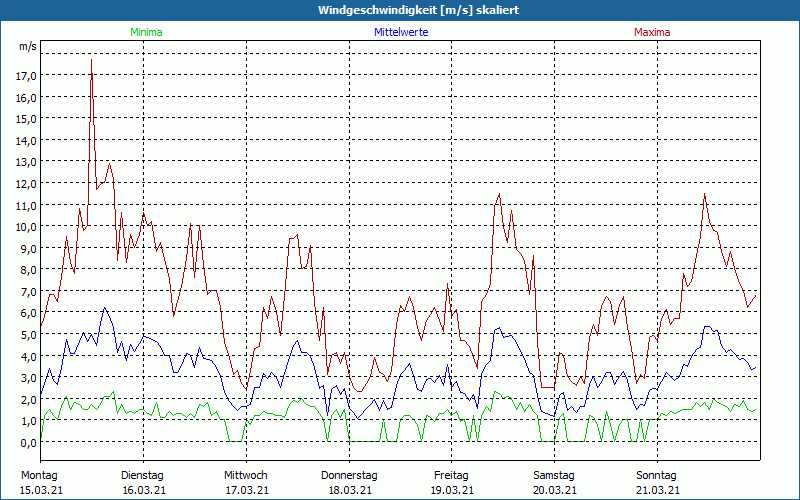Click the blue Mittelwerte legend label
This screenshot has width=800, height=500.
click(401, 32)
